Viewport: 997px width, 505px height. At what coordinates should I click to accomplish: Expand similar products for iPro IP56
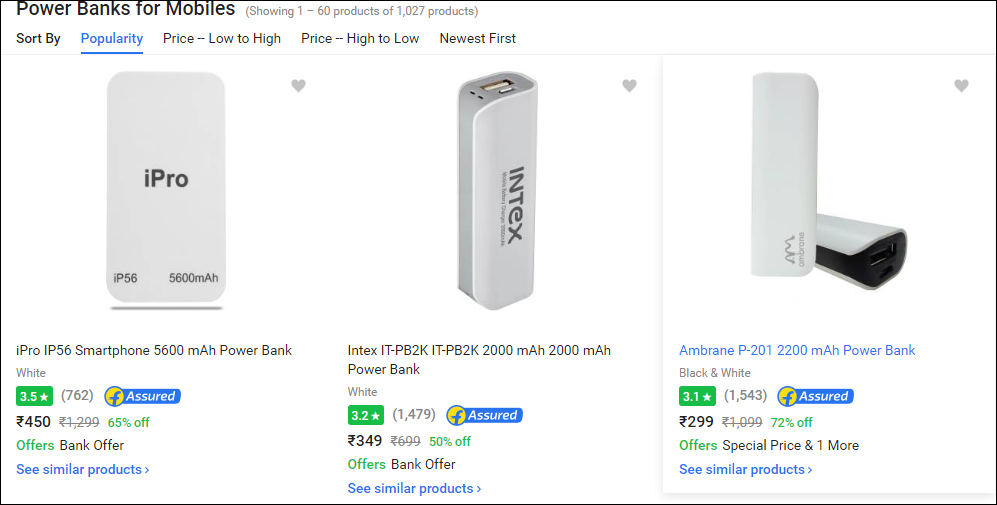pos(83,469)
